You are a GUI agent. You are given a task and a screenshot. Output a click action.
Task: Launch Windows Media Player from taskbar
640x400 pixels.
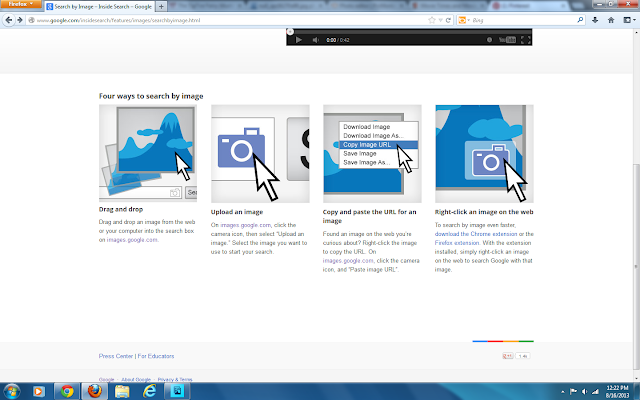[x=38, y=391]
